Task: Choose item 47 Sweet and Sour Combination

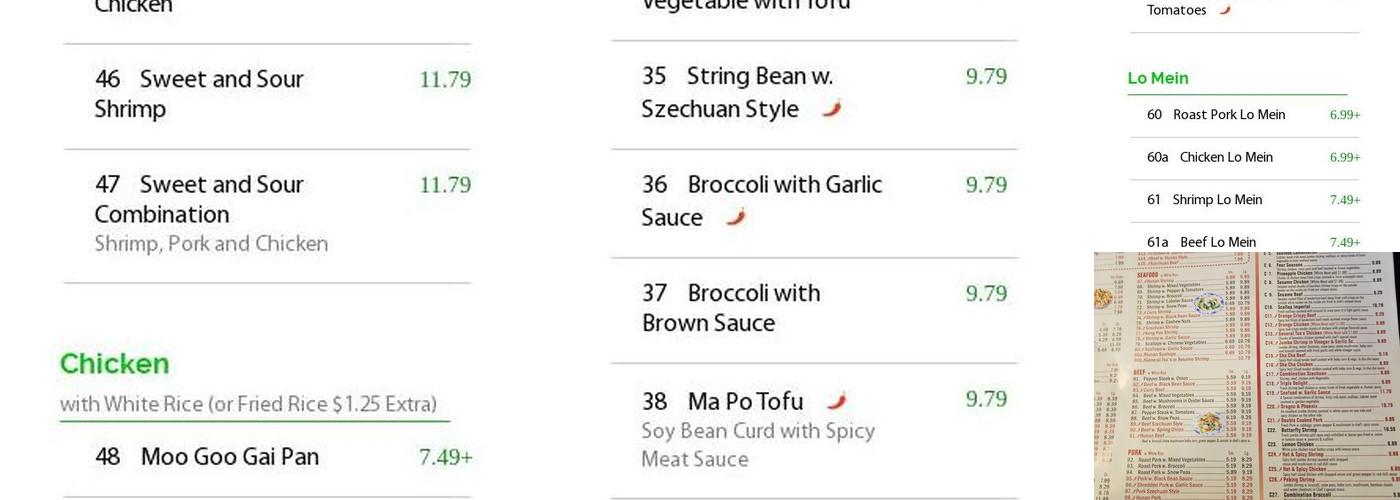Action: tap(199, 199)
